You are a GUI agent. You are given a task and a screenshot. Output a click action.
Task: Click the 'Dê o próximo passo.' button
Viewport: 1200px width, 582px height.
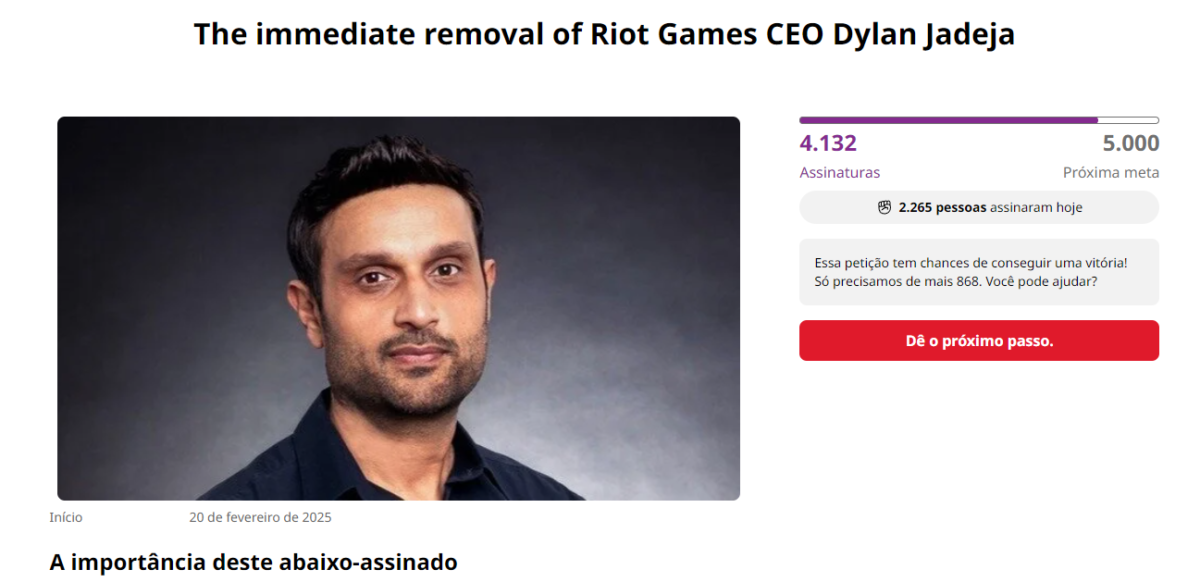coord(978,340)
